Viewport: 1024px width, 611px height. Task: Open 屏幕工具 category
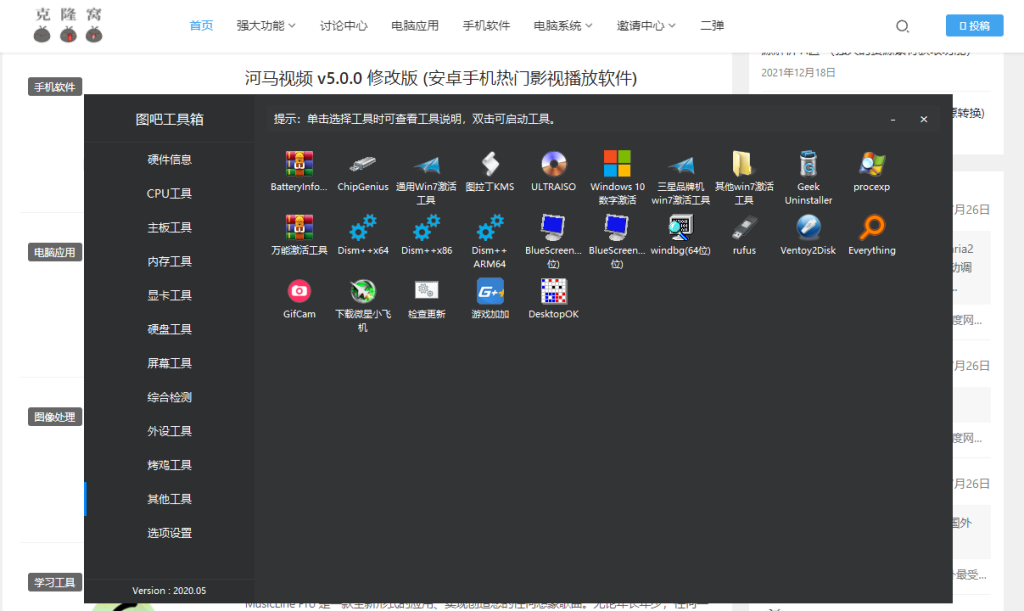coord(169,363)
